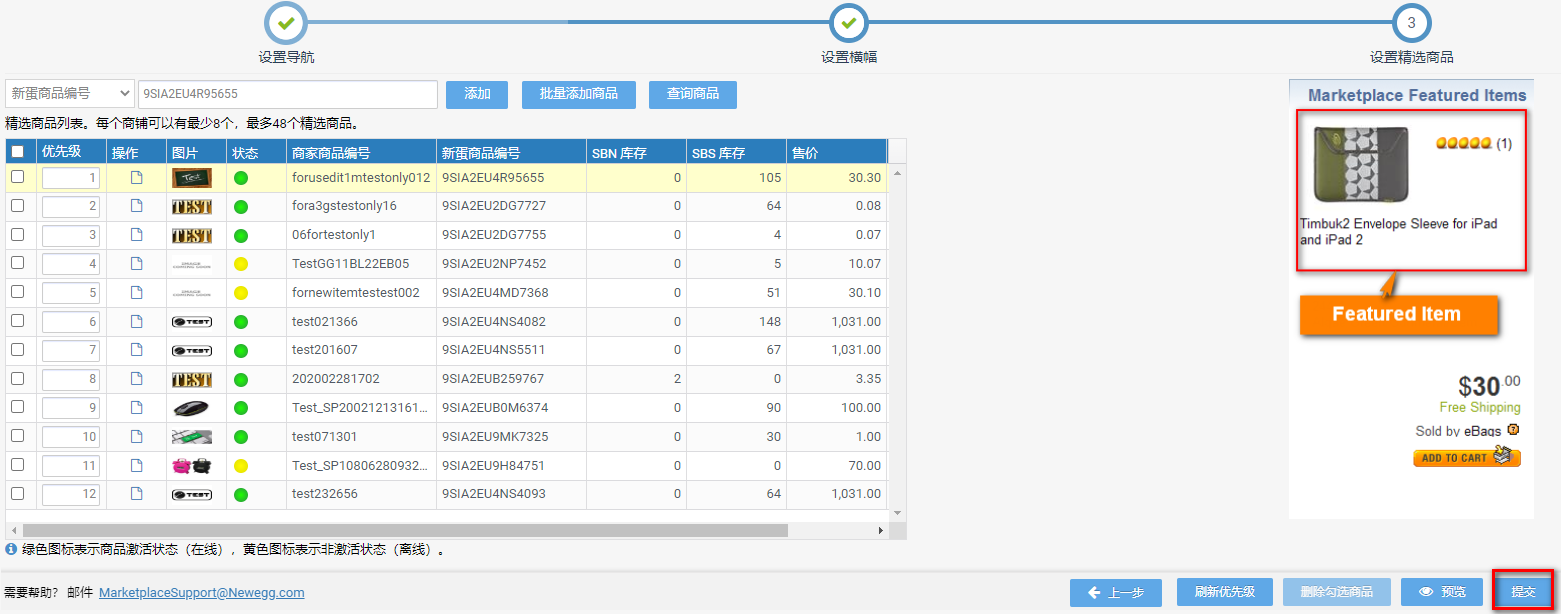1561x614 pixels.
Task: Select the 9SIA2EUB259767 item number cell
Action: point(511,379)
